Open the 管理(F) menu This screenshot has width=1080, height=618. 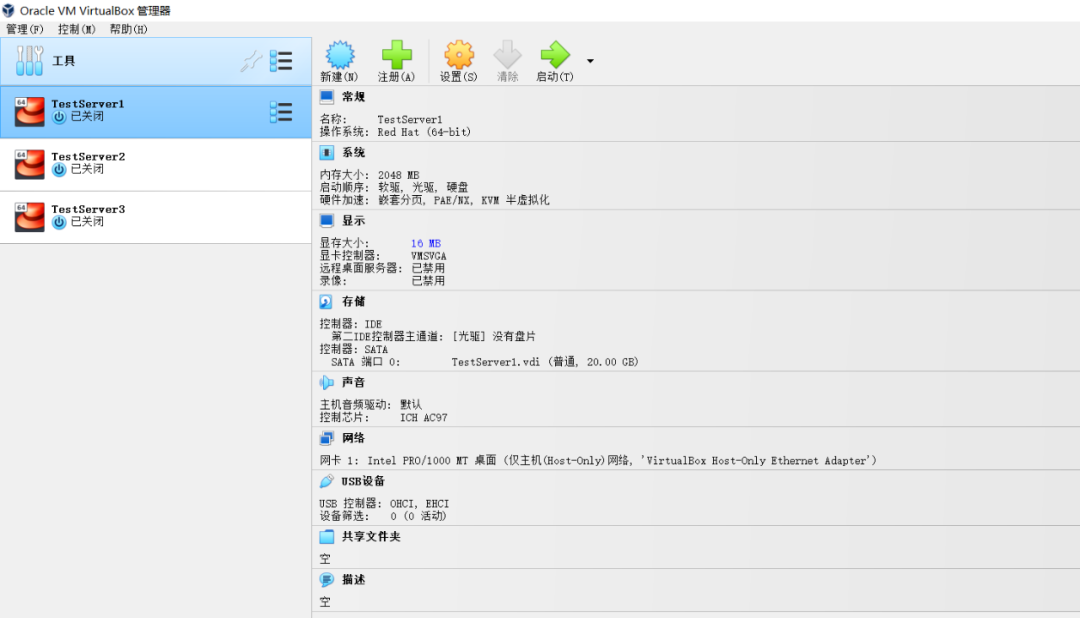[25, 29]
